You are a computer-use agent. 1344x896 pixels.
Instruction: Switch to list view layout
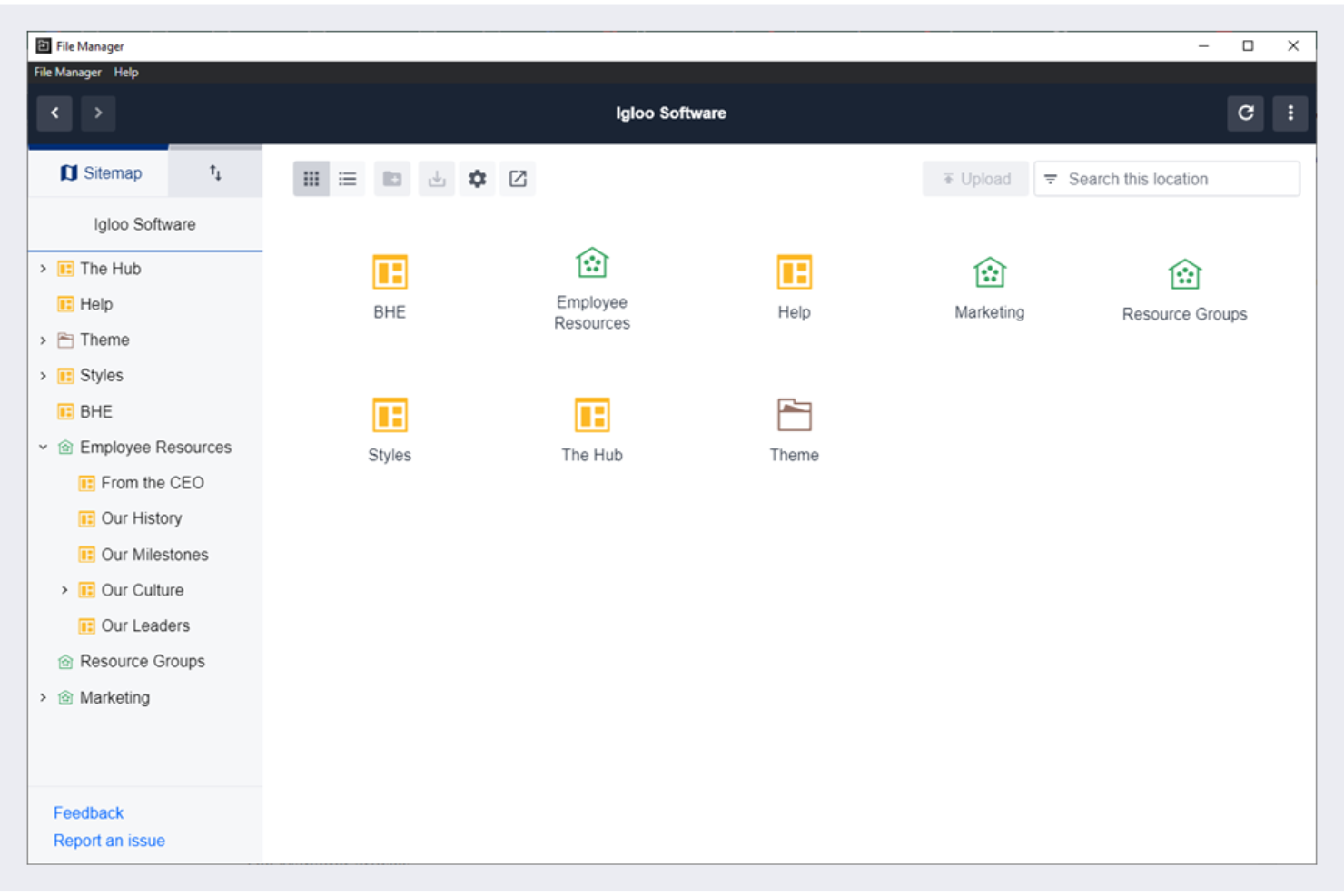[x=348, y=179]
